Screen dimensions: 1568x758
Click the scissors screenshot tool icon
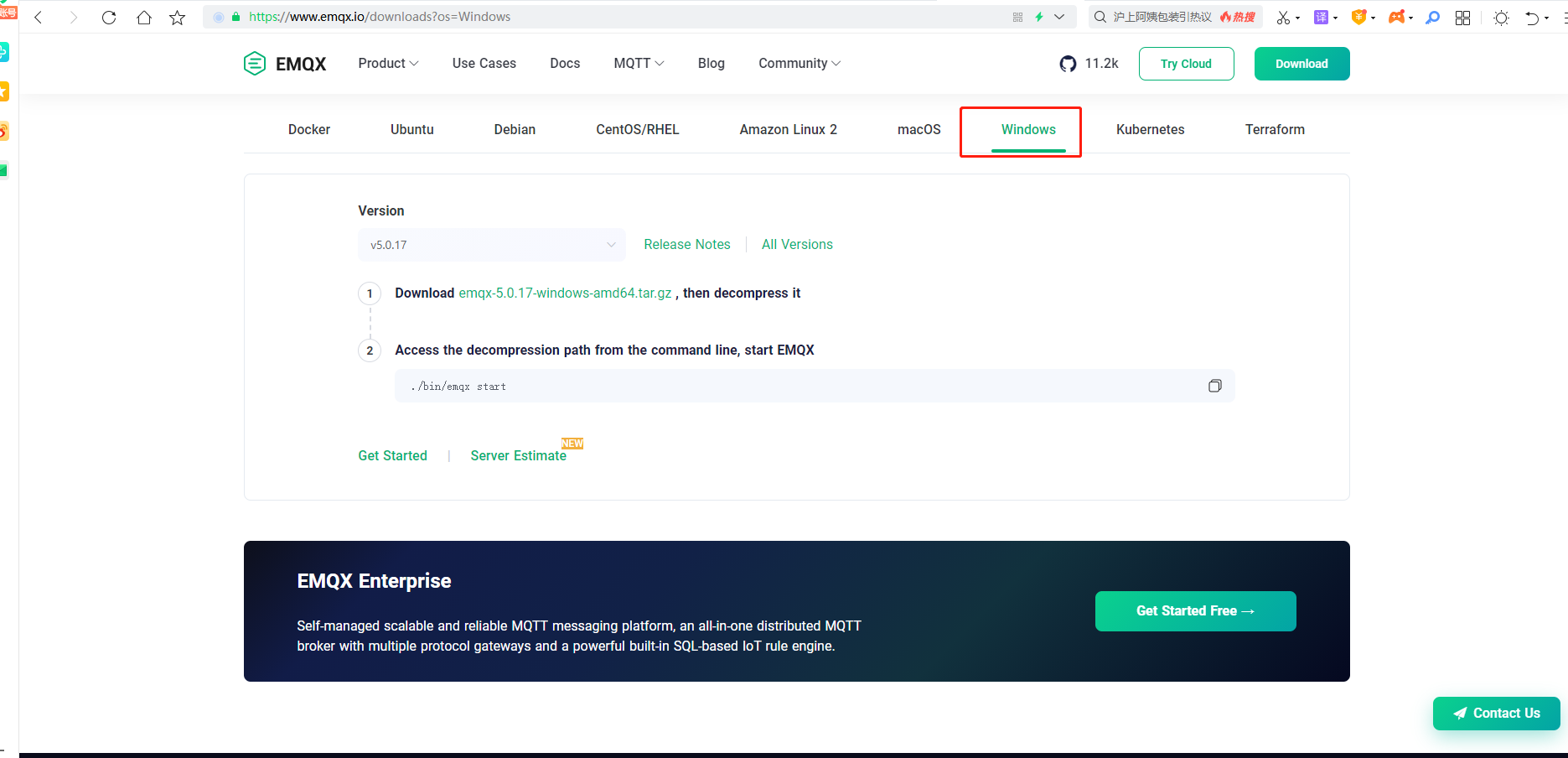[1283, 17]
